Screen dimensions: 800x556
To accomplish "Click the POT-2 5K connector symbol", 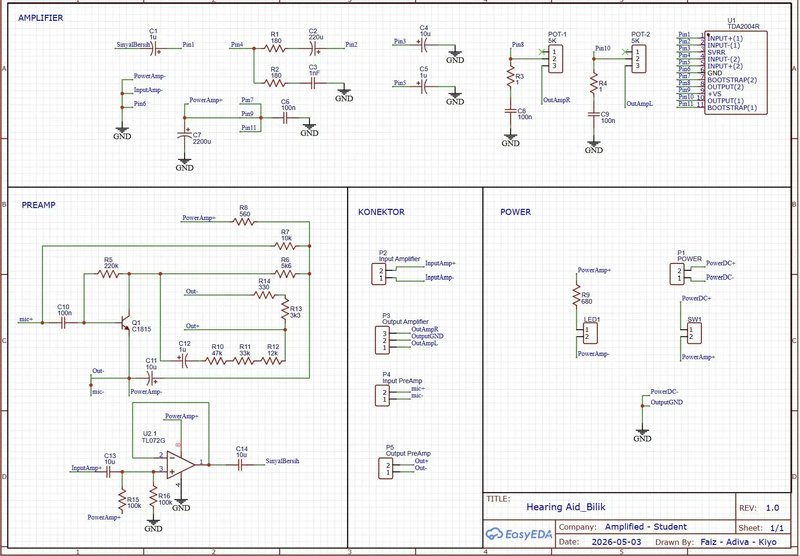I will tap(639, 59).
